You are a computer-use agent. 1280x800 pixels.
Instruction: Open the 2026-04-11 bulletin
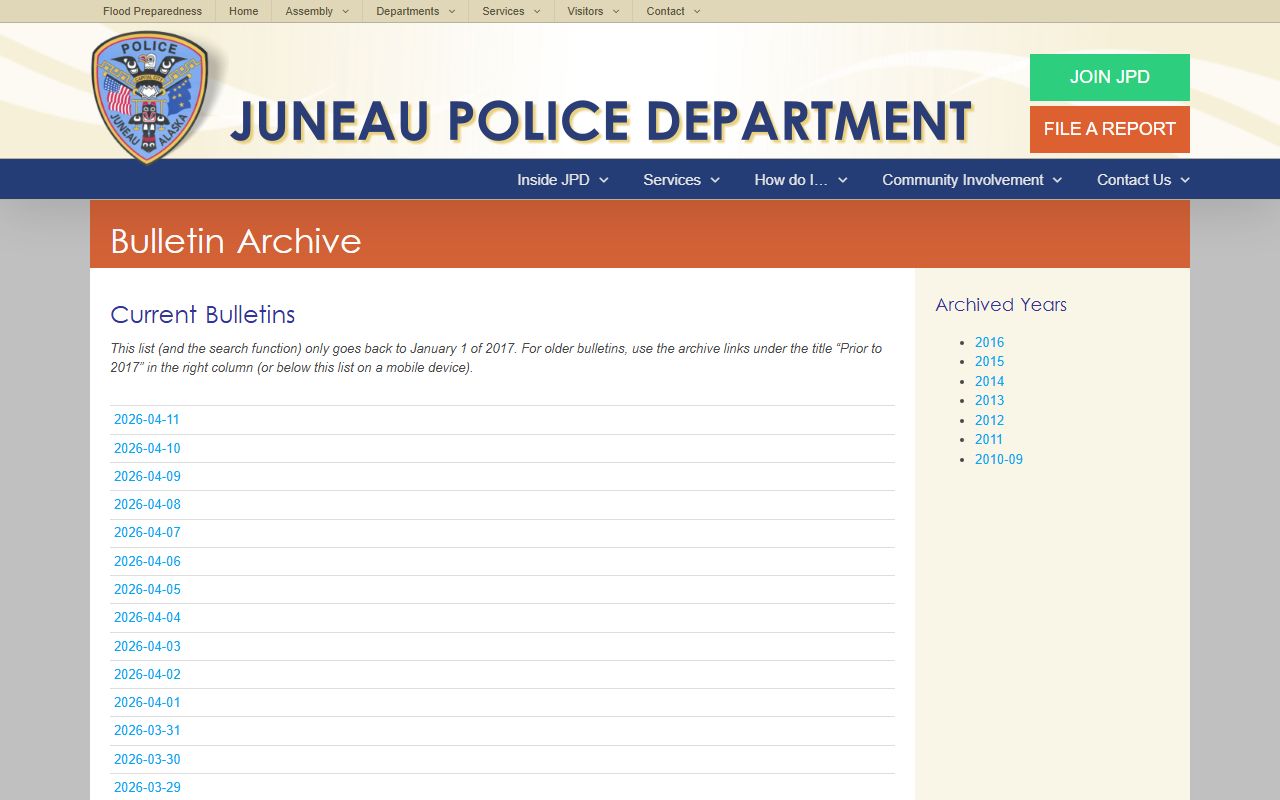tap(147, 420)
